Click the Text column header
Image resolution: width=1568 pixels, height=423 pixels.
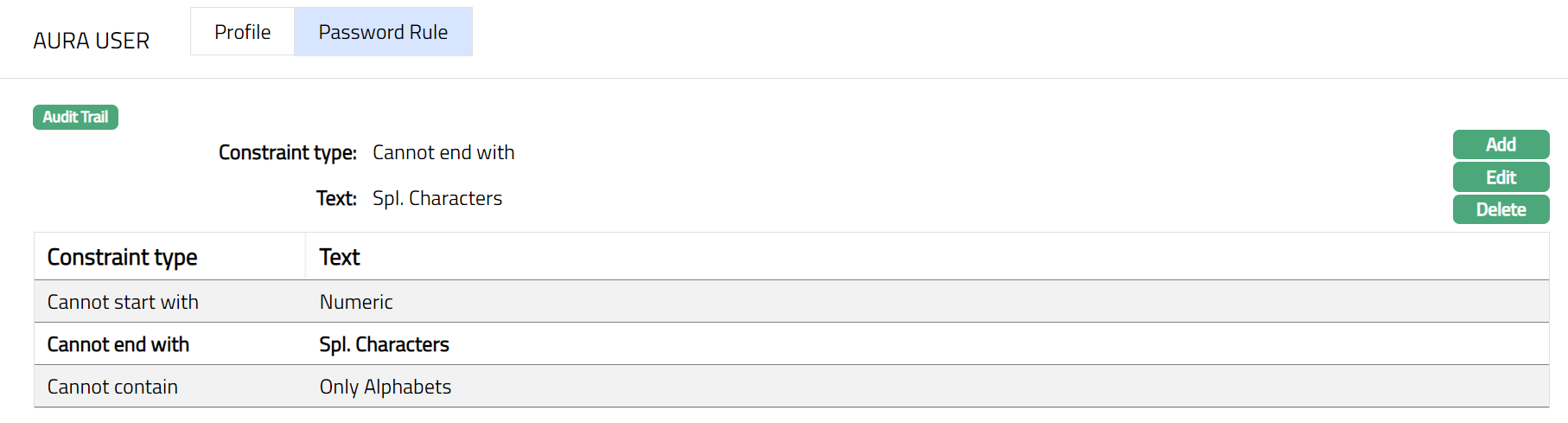pos(340,257)
